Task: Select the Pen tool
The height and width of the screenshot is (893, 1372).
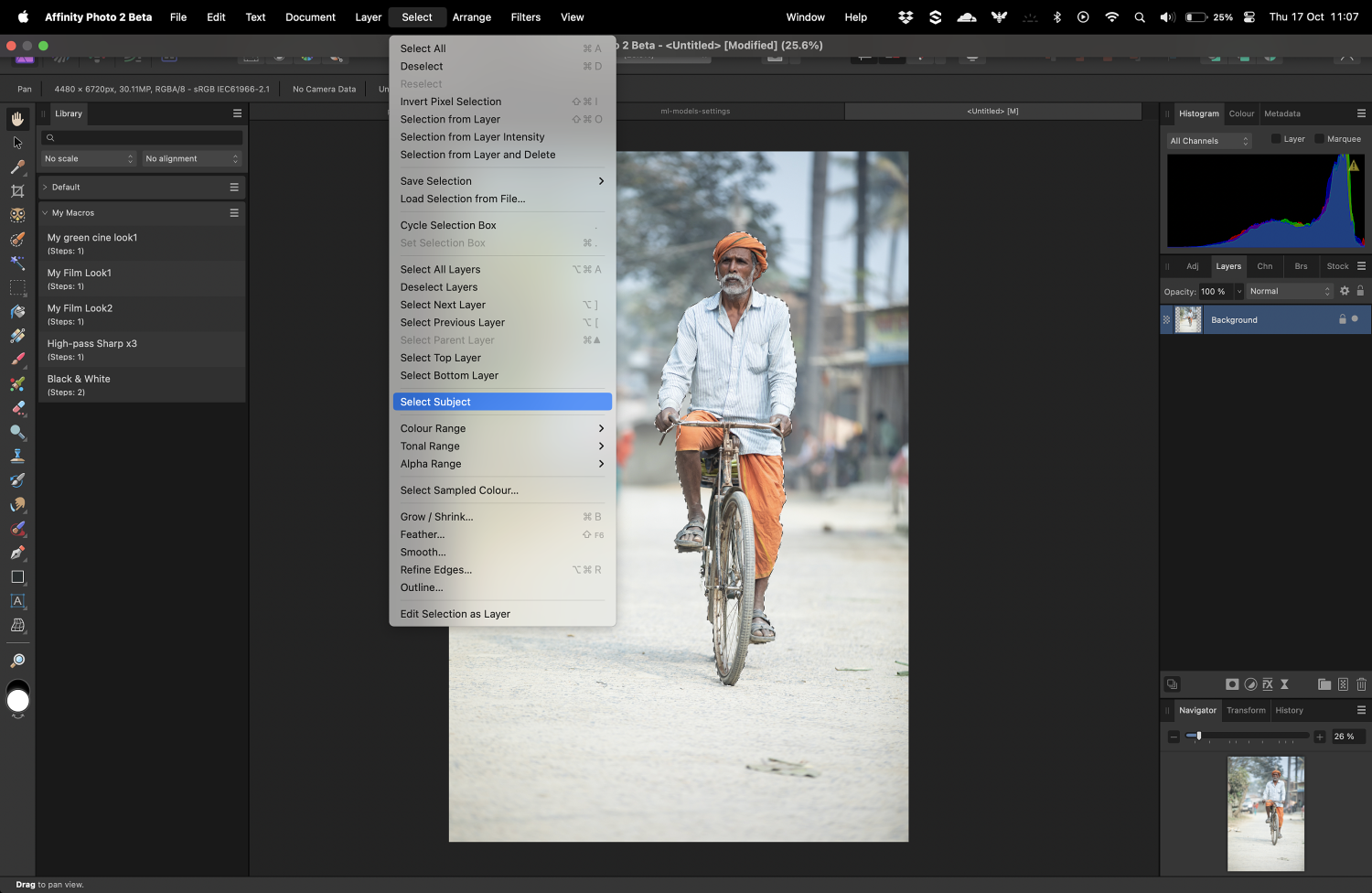Action: point(17,553)
